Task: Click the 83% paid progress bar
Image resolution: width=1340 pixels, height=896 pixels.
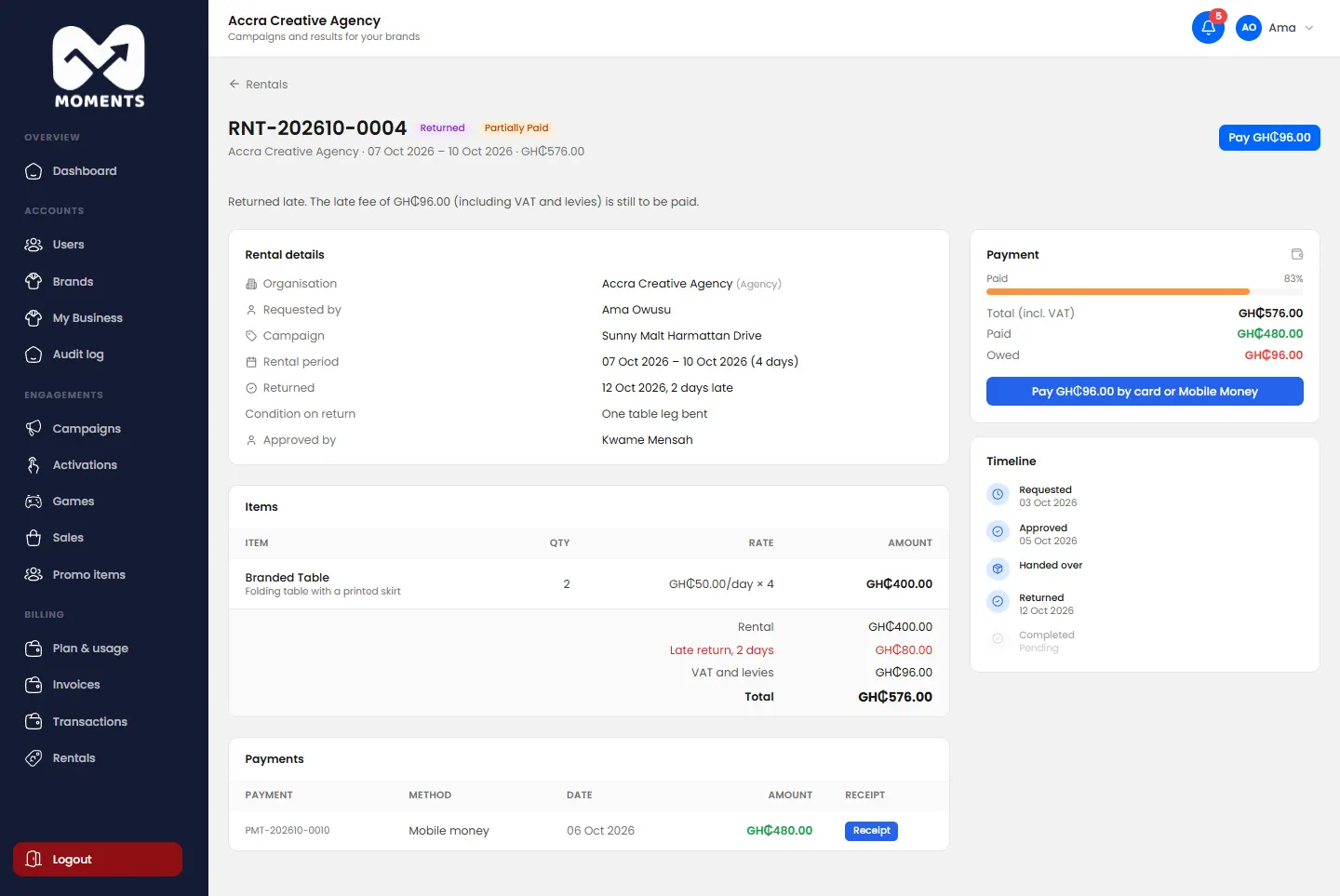Action: click(x=1145, y=292)
